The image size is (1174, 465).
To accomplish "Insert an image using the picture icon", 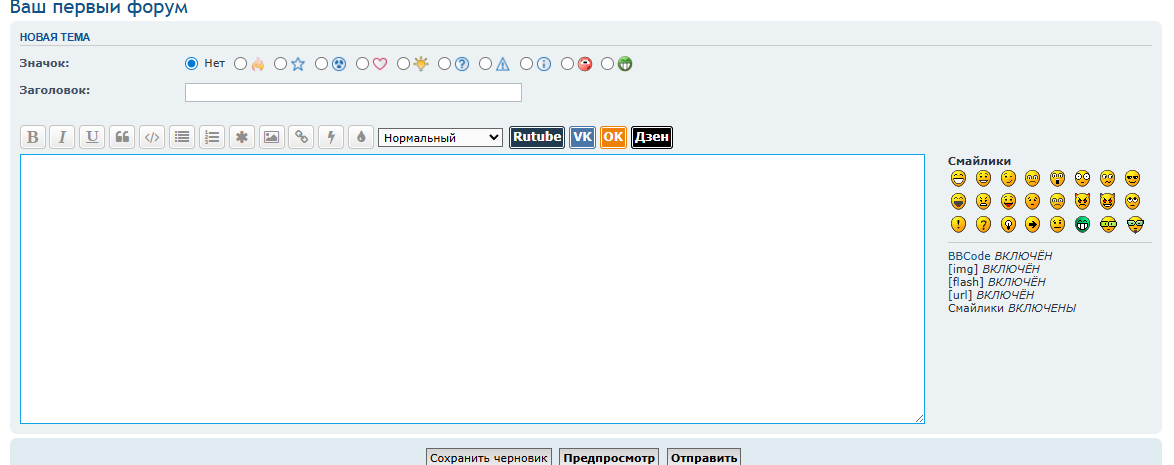I will click(272, 137).
